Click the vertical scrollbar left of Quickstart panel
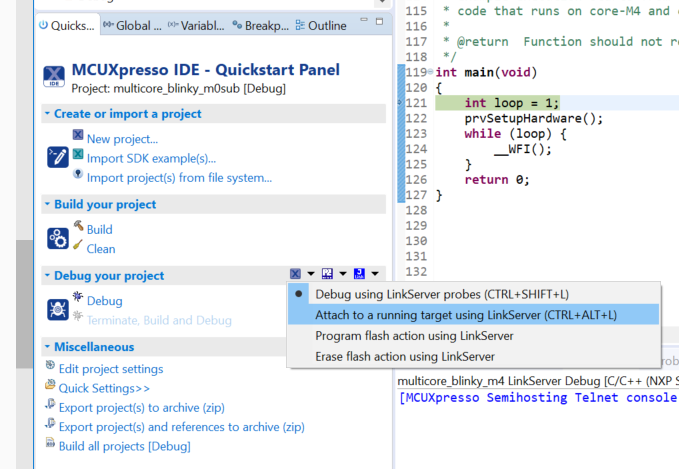 click(25, 304)
